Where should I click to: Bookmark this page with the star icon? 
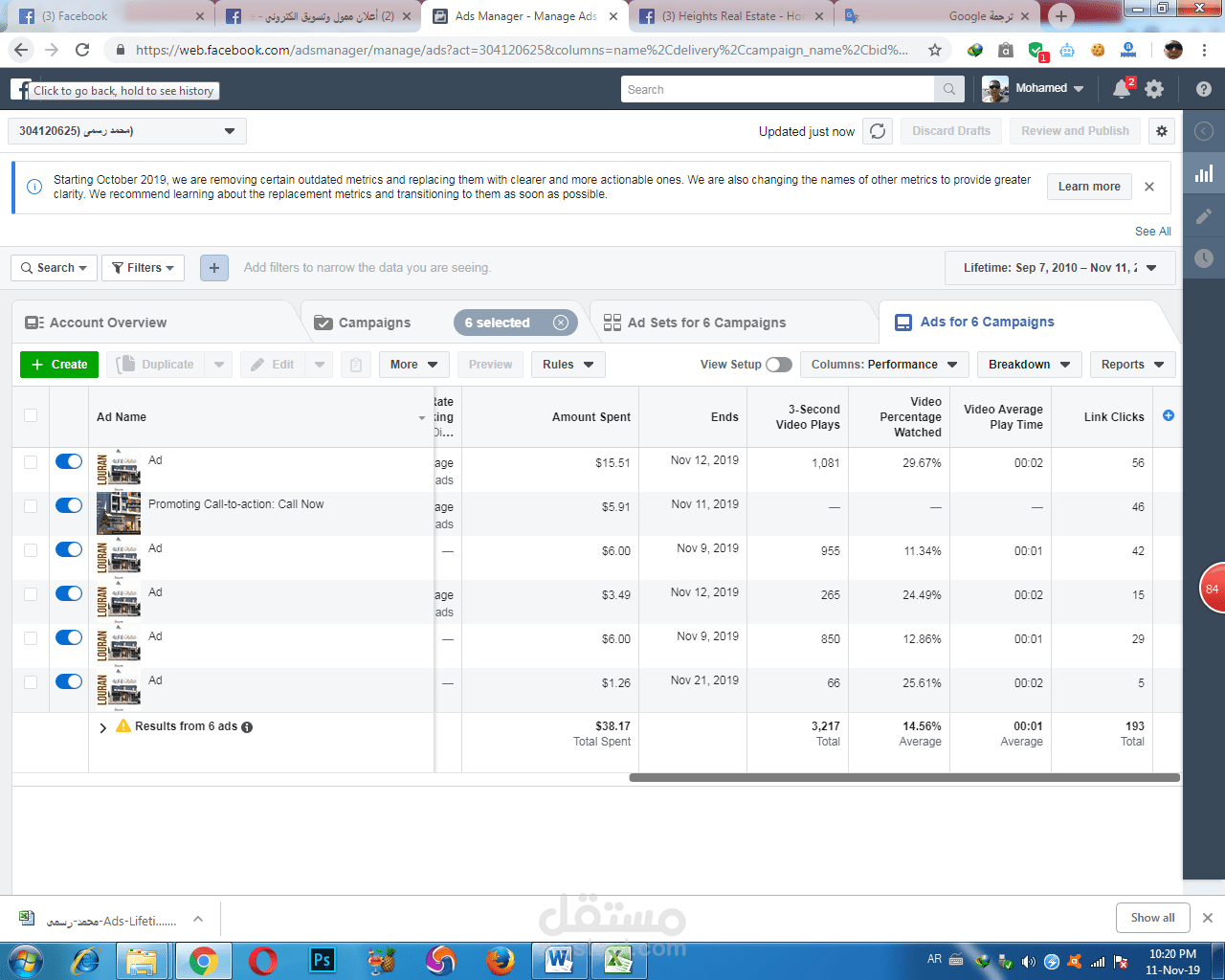tap(935, 50)
